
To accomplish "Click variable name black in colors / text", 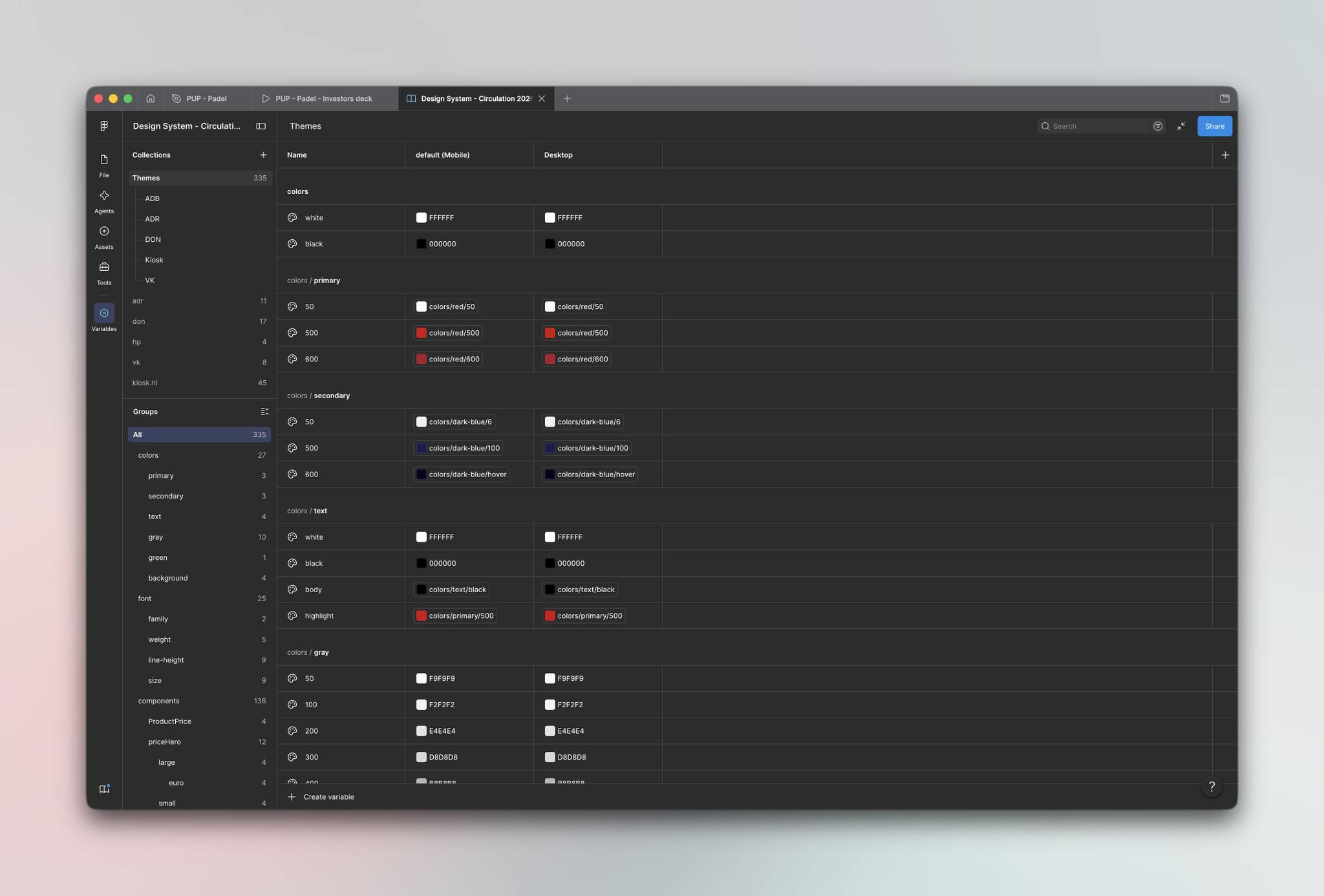I will point(314,564).
